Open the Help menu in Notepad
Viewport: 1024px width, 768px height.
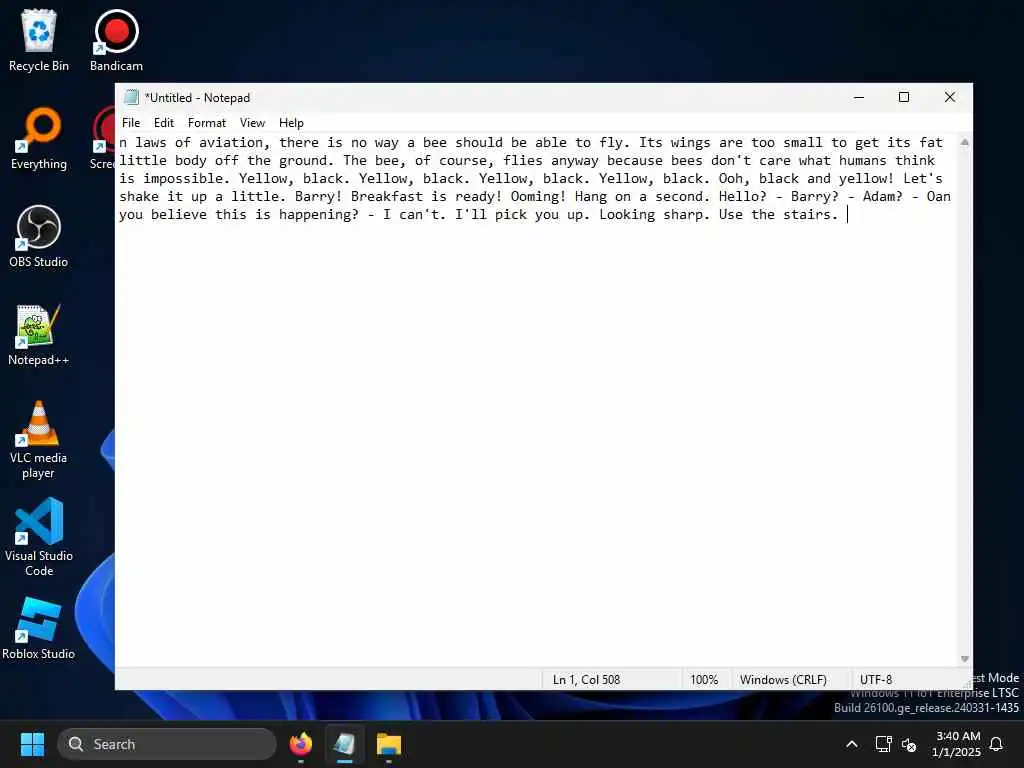point(291,123)
